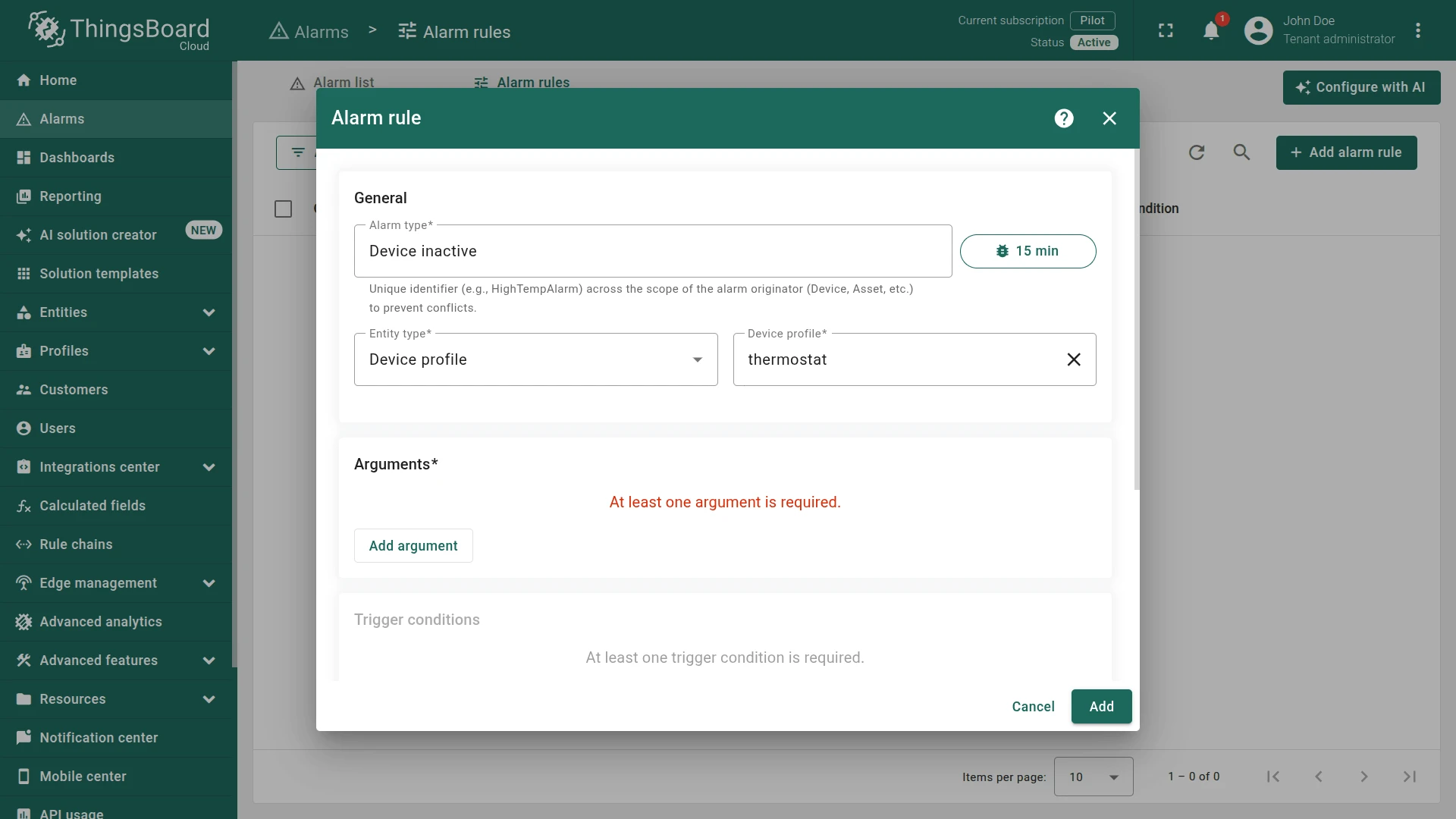Viewport: 1456px width, 819px height.
Task: Close the Alarm rule dialog
Action: [x=1109, y=118]
